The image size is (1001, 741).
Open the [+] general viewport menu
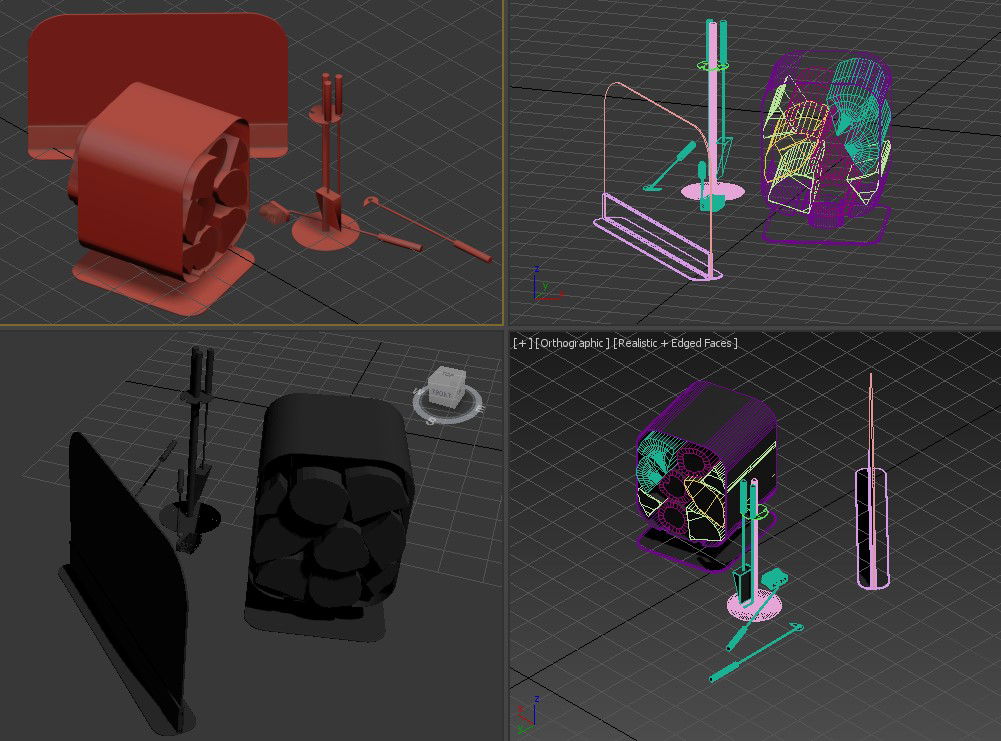click(x=521, y=343)
